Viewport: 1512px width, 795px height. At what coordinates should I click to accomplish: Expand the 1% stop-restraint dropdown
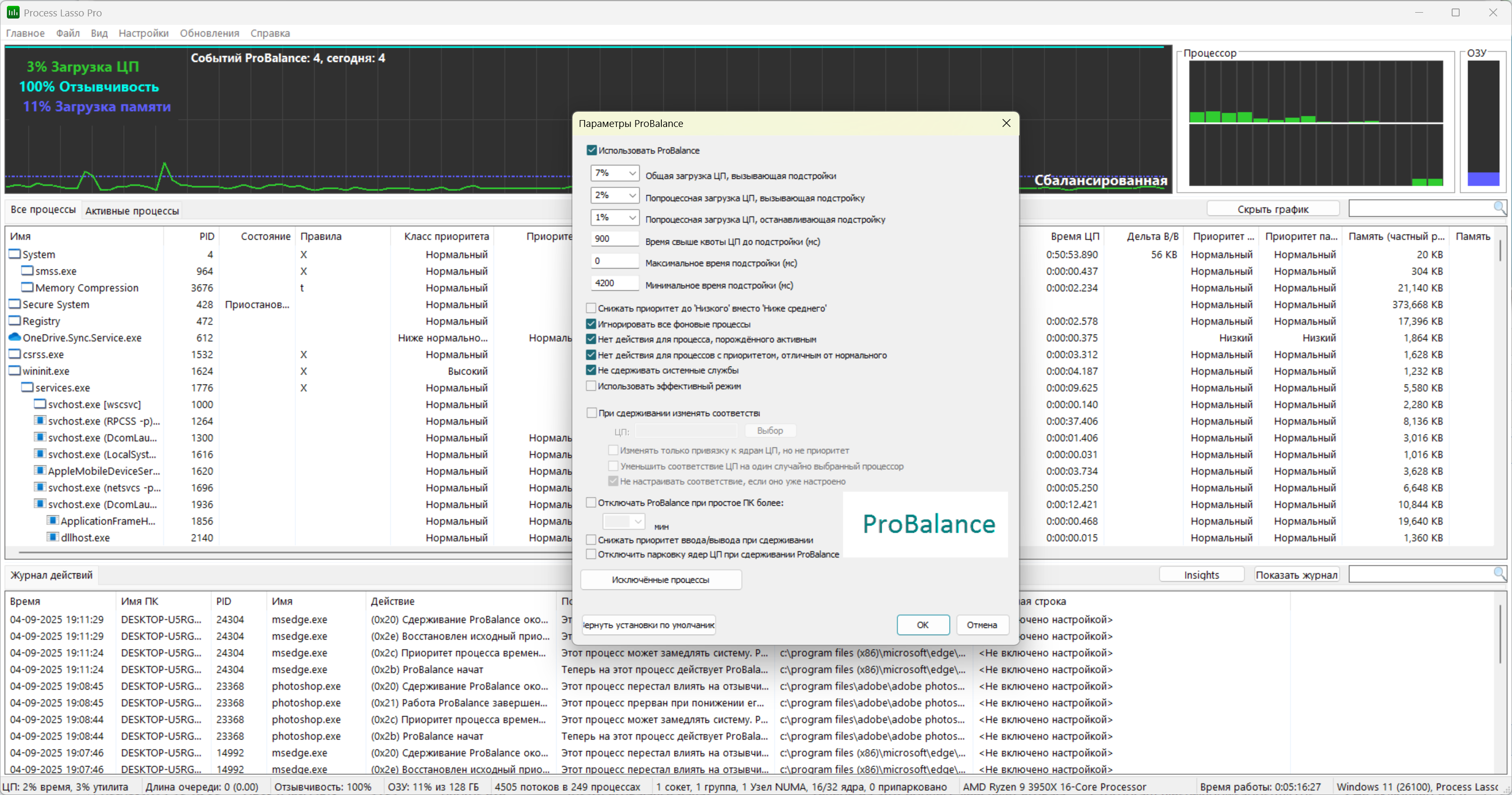[x=632, y=217]
